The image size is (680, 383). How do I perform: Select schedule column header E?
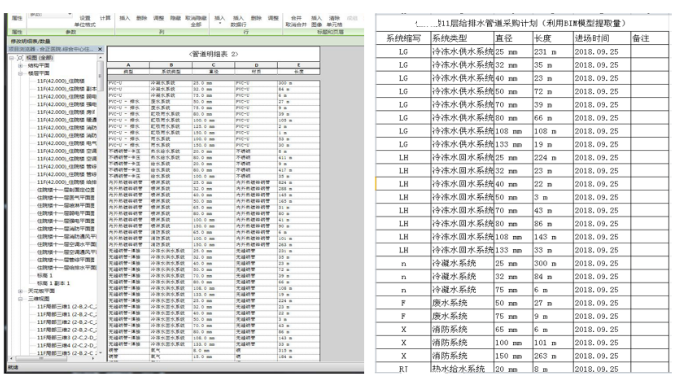299,65
